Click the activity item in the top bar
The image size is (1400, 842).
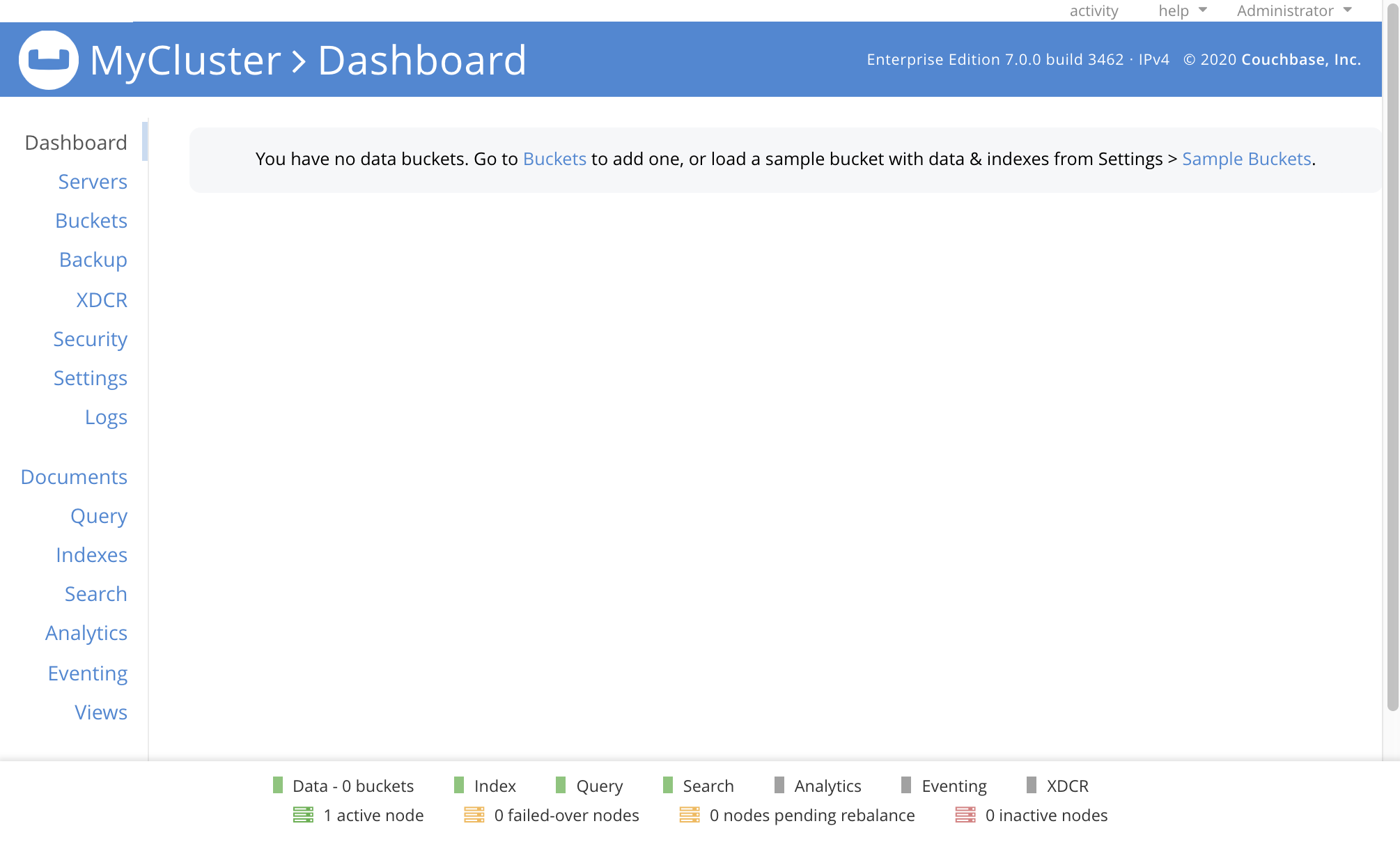1094,10
